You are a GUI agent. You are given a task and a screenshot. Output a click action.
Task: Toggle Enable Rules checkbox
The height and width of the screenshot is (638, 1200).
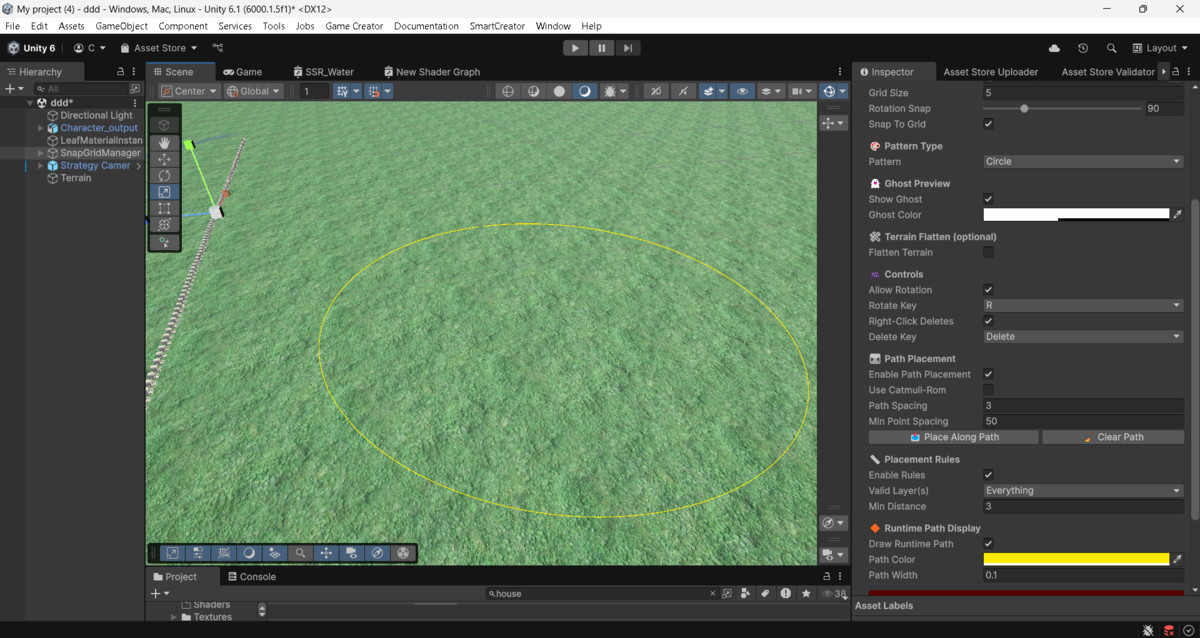(988, 475)
